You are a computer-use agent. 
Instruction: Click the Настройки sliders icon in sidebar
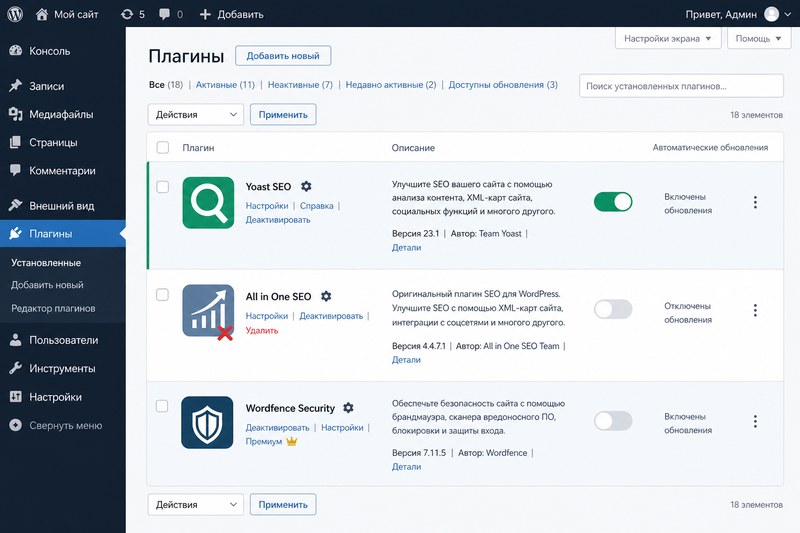coord(16,396)
